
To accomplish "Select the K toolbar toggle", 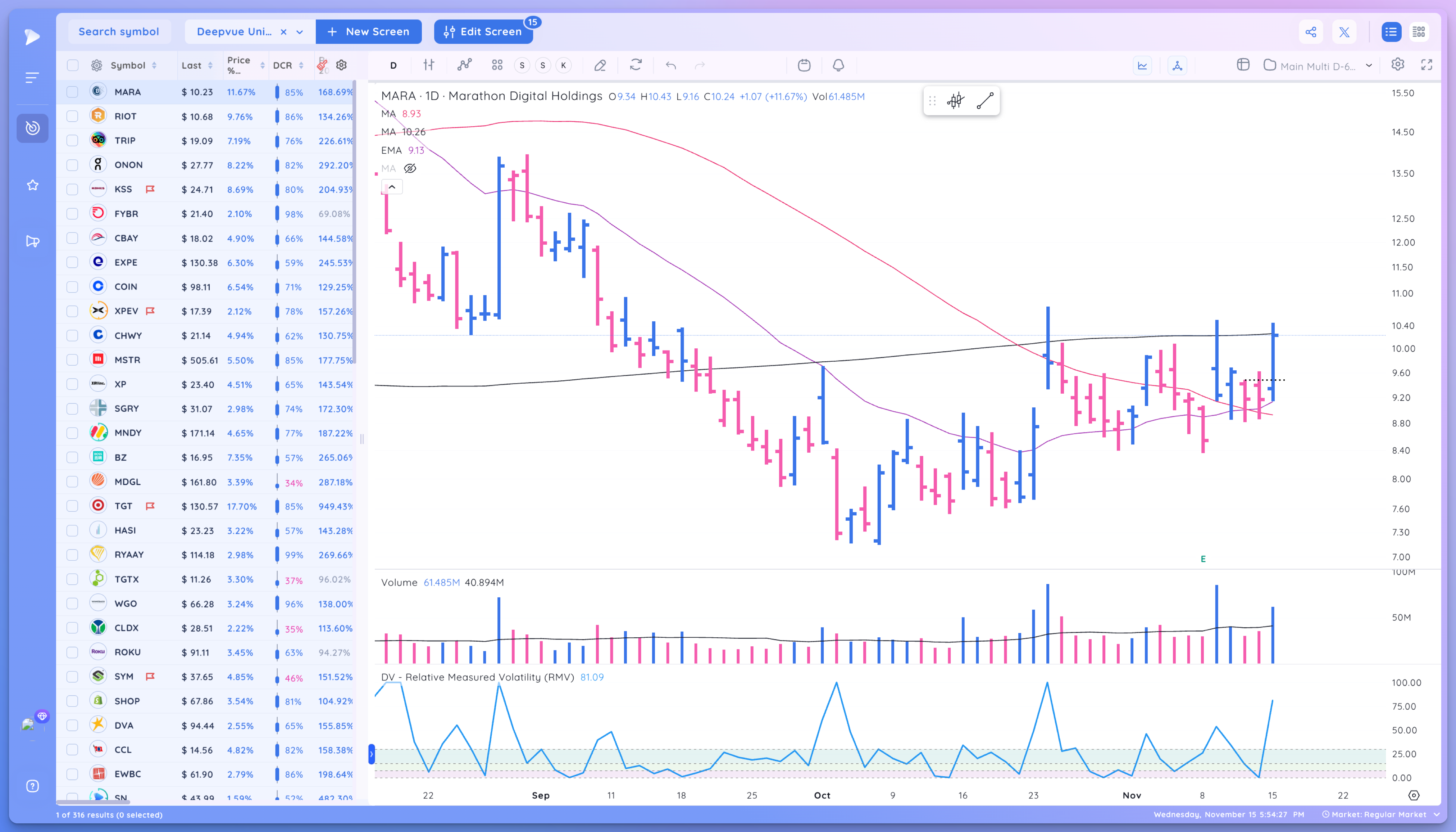I will (x=564, y=65).
